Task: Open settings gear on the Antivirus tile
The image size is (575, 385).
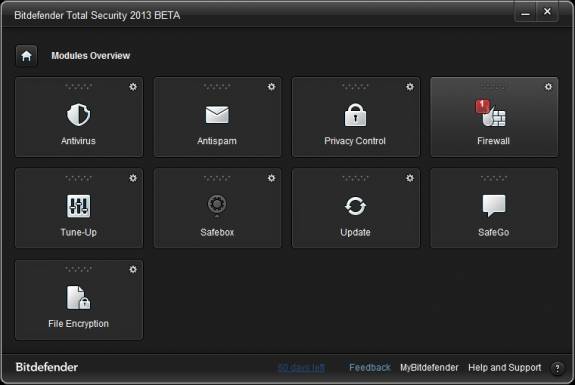Action: pos(133,87)
